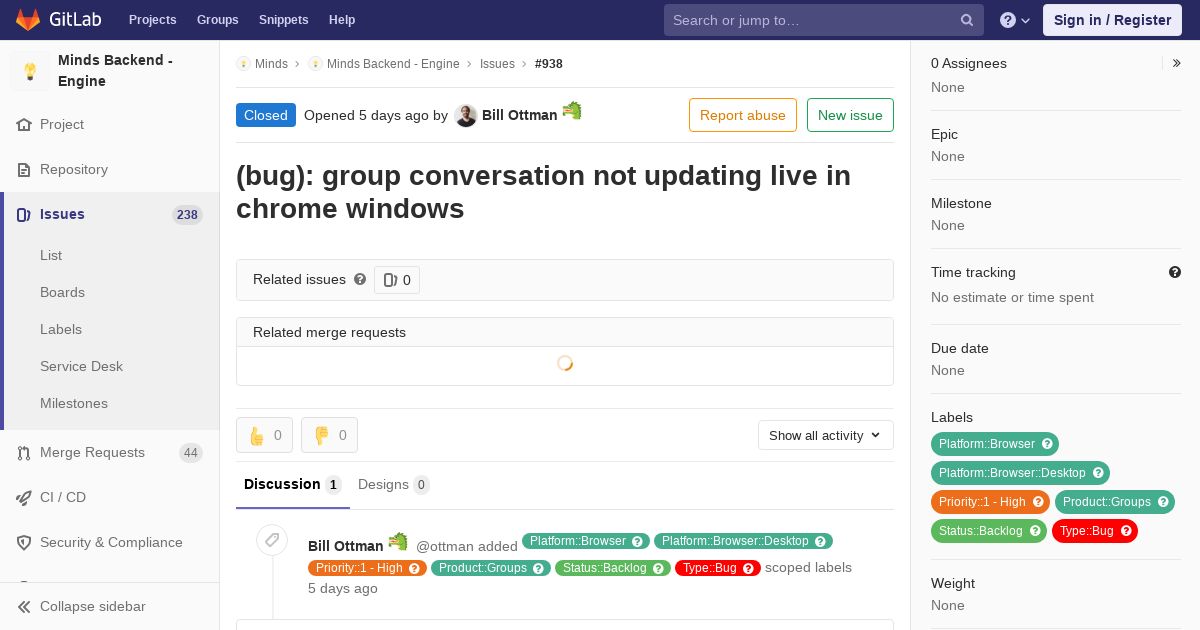This screenshot has width=1200, height=630.
Task: Click the Project home icon in sidebar
Action: coord(24,125)
